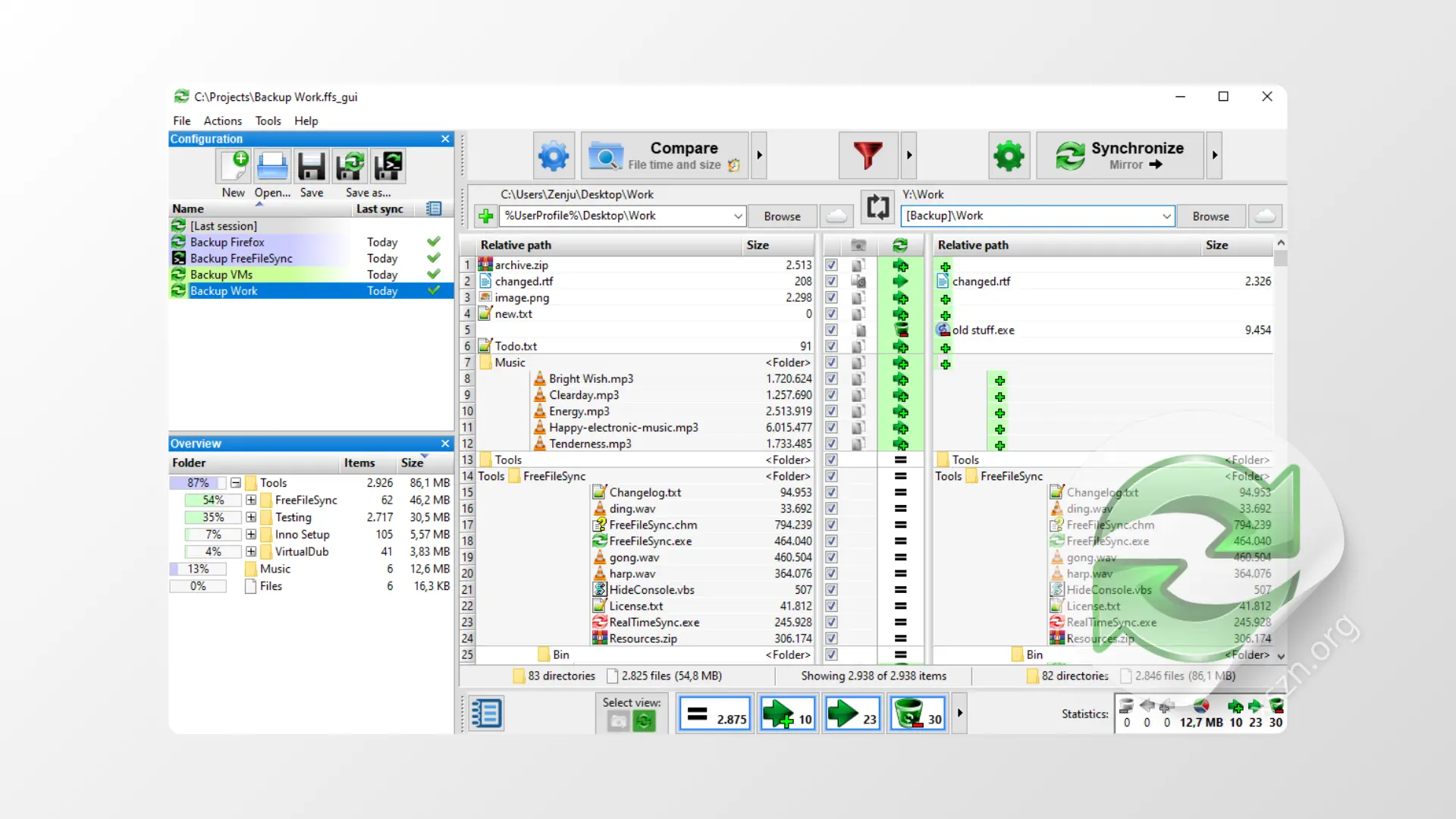Viewport: 1456px width, 819px height.
Task: Uncheck the checkbox for License.txt row
Action: click(831, 606)
